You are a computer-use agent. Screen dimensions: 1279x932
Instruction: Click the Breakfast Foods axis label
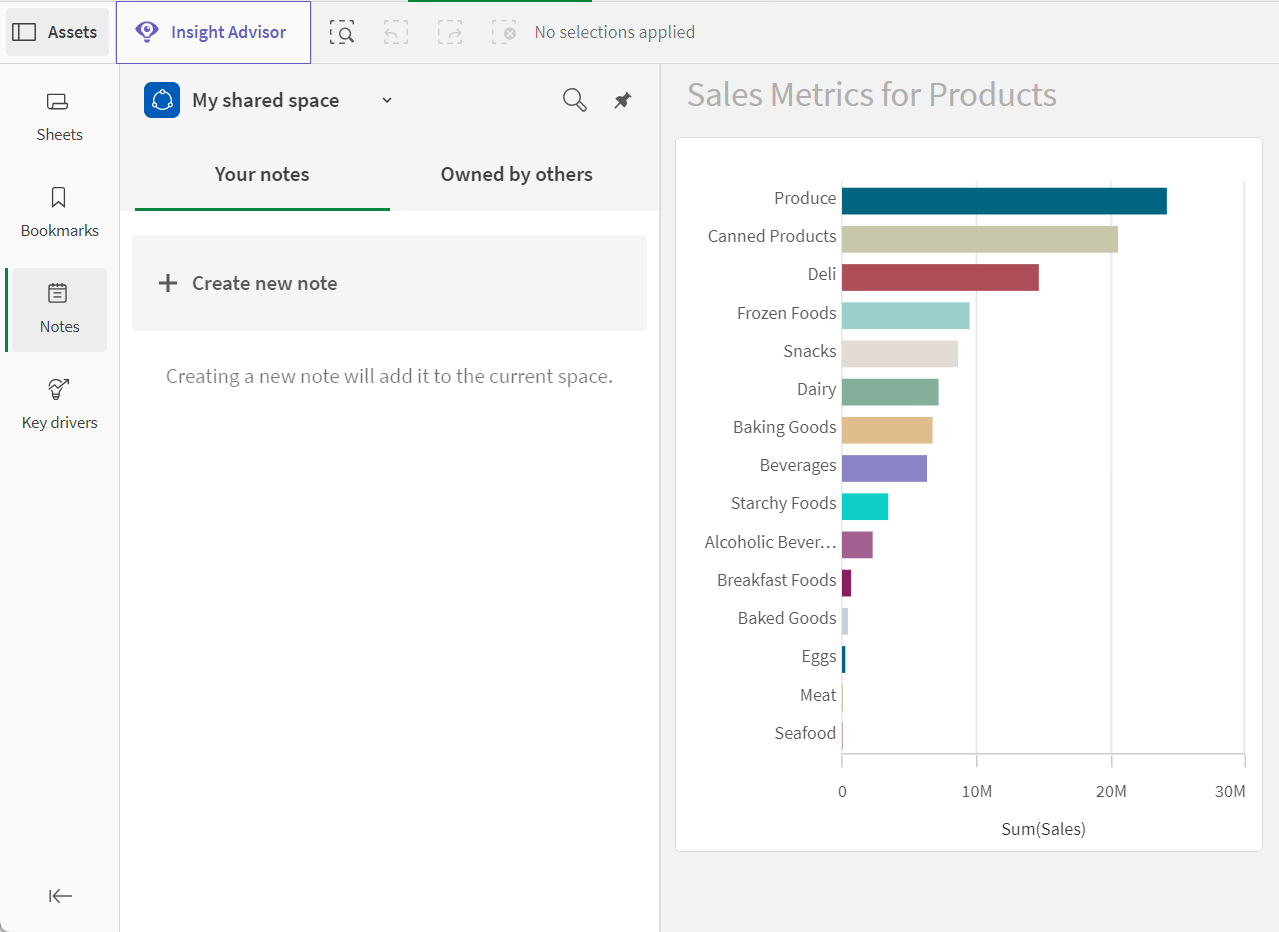(x=776, y=580)
